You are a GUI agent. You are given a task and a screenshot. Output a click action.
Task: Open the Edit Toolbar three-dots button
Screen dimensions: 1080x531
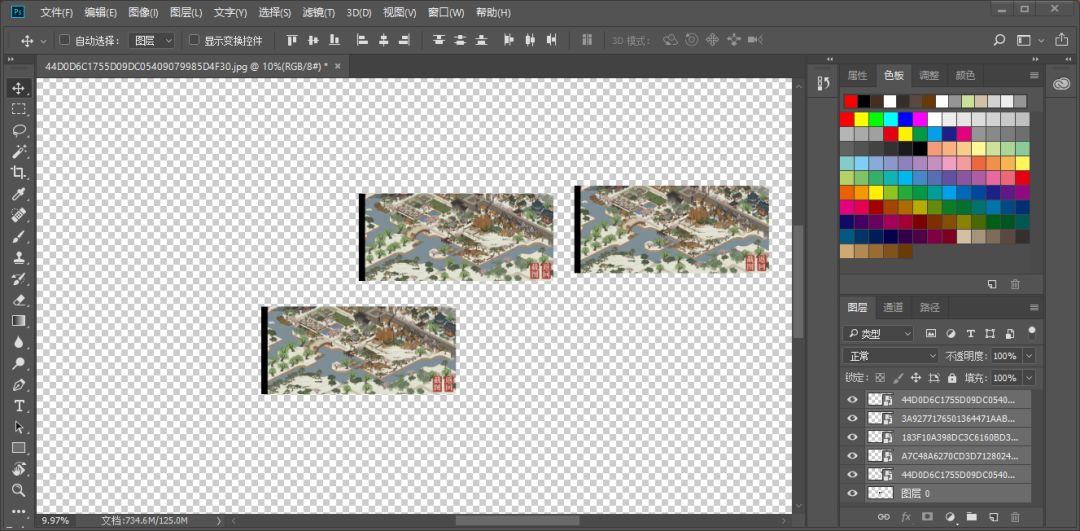[x=19, y=510]
